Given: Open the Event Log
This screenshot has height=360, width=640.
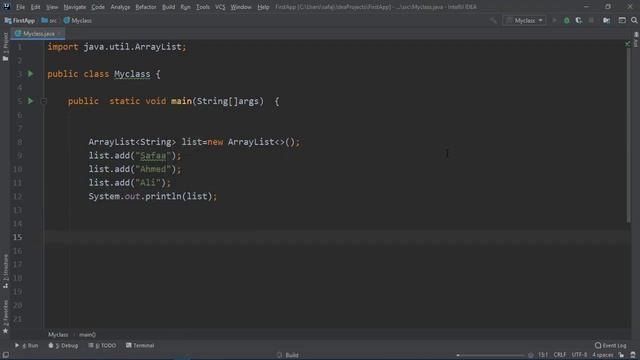Looking at the screenshot, I should coord(611,345).
